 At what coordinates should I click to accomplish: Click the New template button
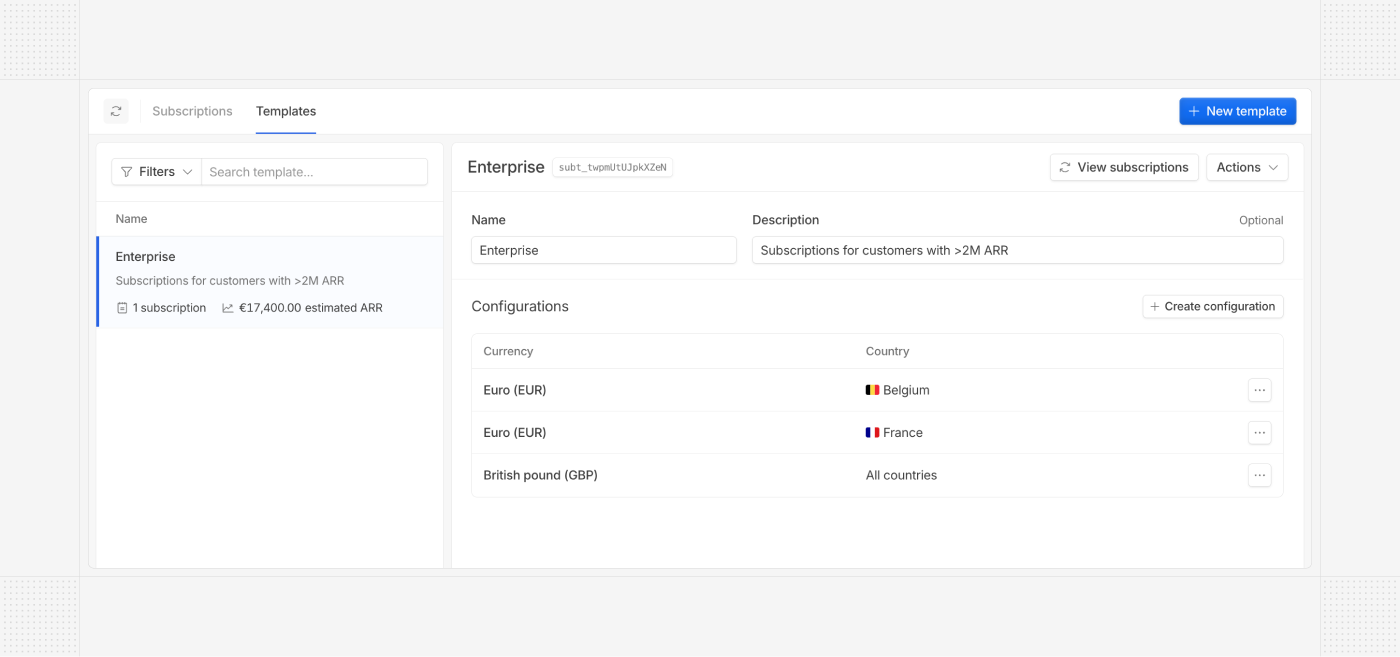pos(1237,111)
